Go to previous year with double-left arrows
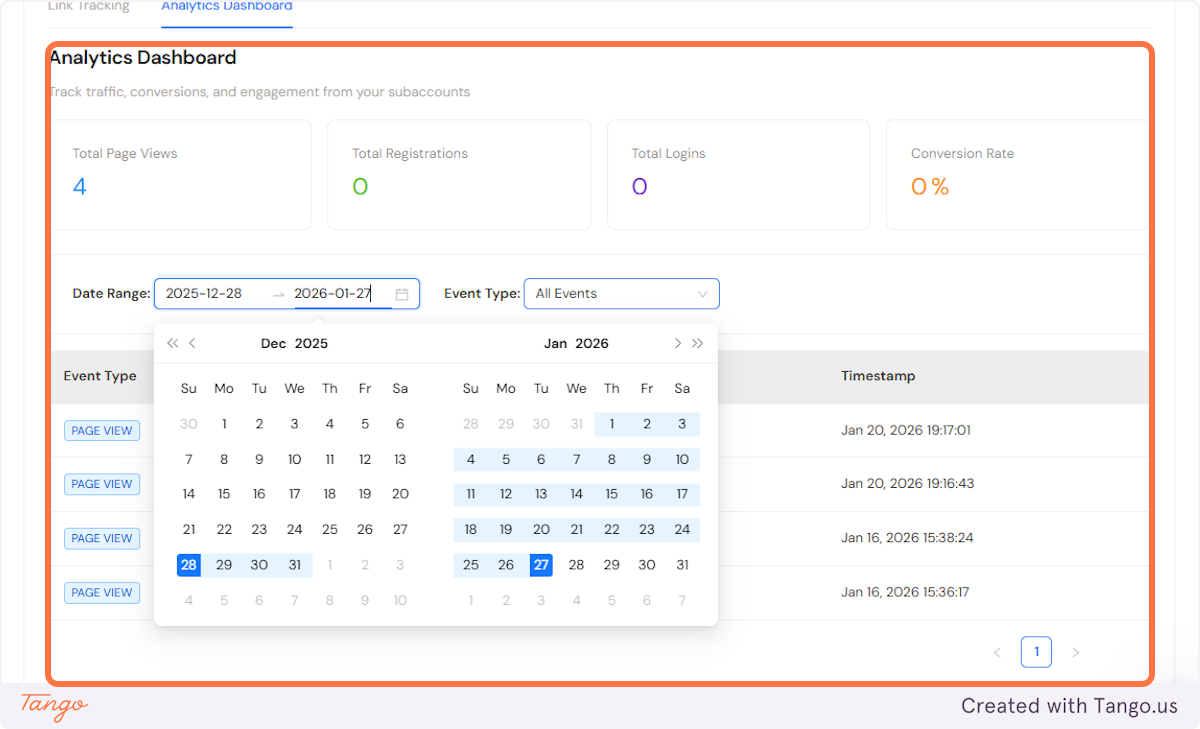The height and width of the screenshot is (729, 1200). coord(172,343)
